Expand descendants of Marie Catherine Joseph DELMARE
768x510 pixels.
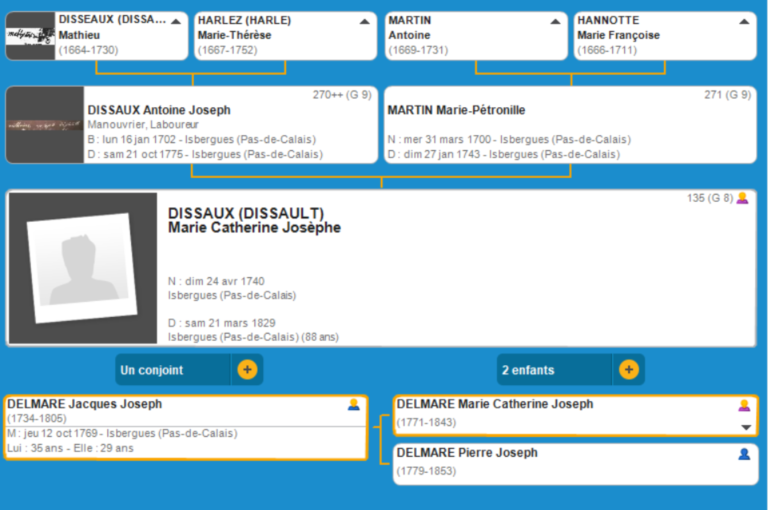[744, 427]
